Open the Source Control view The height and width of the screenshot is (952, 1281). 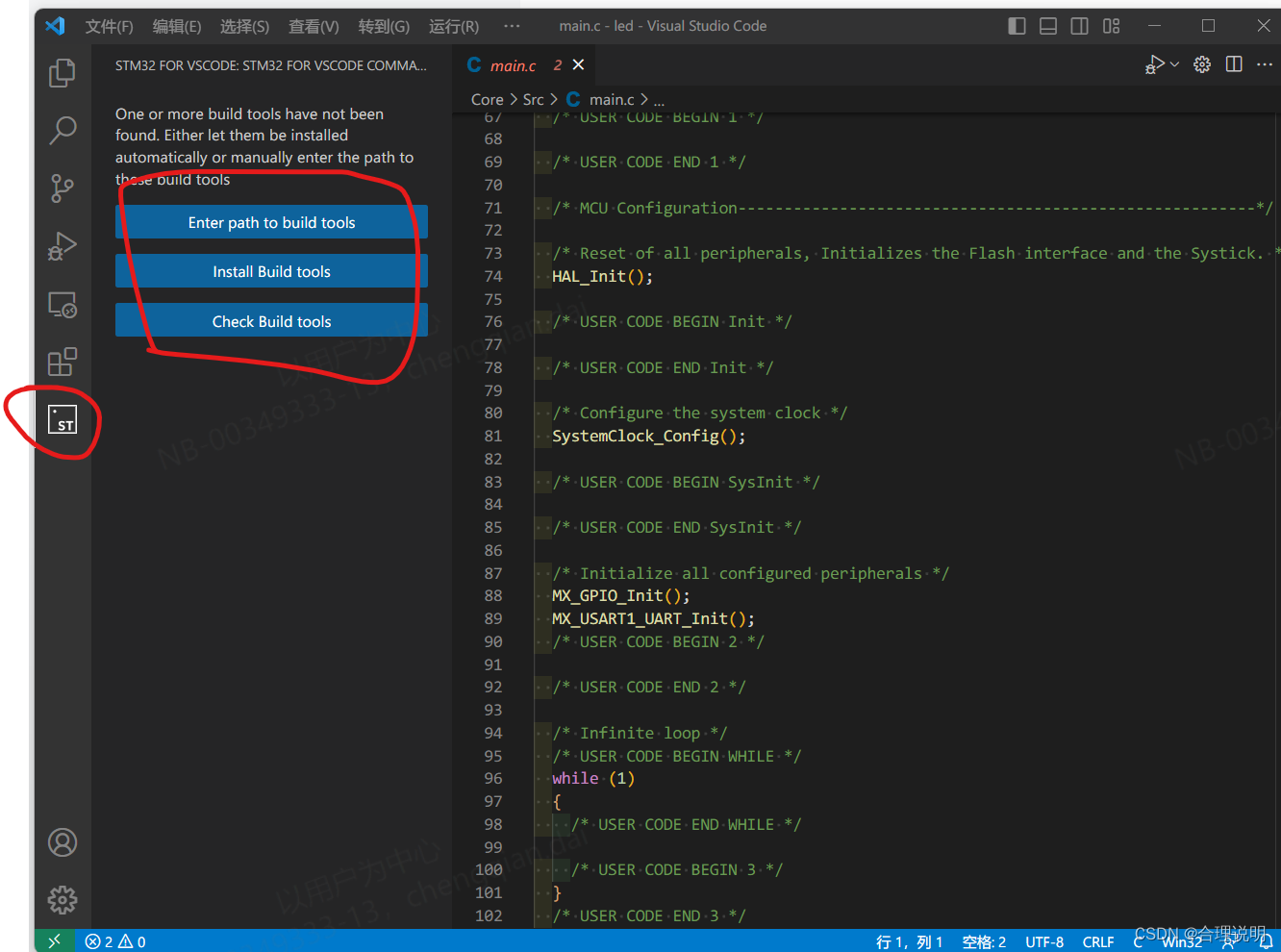[x=63, y=188]
